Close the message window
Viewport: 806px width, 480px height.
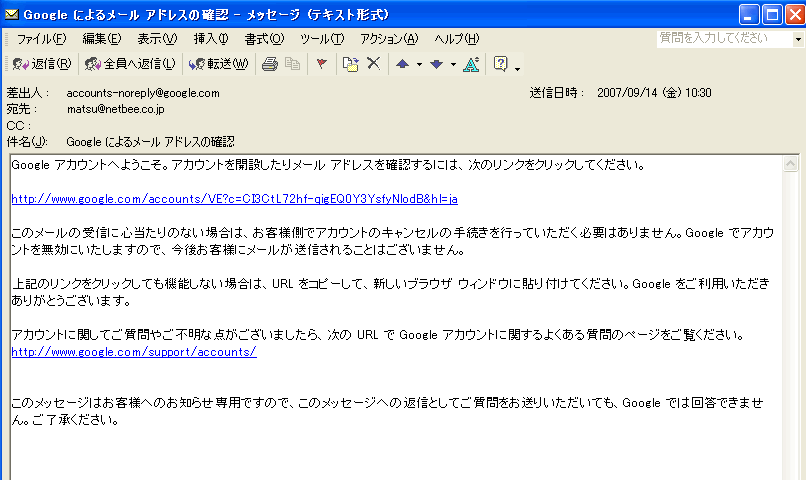tap(795, 15)
